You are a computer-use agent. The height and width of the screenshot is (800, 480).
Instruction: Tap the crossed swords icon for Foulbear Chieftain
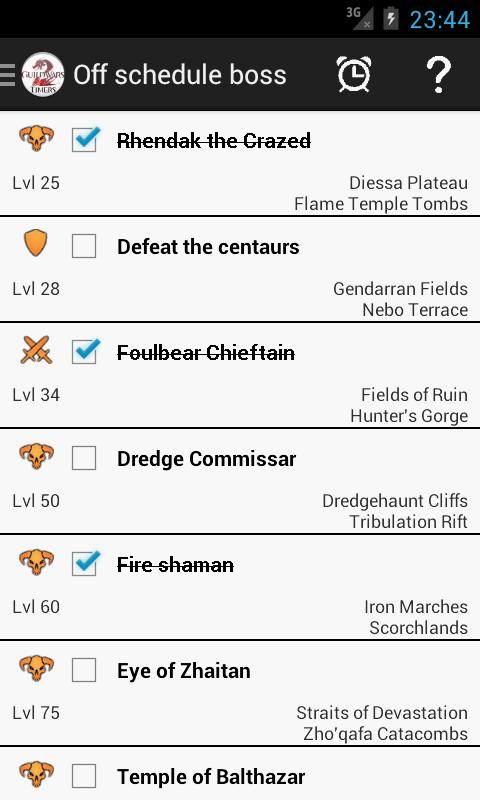coord(36,350)
